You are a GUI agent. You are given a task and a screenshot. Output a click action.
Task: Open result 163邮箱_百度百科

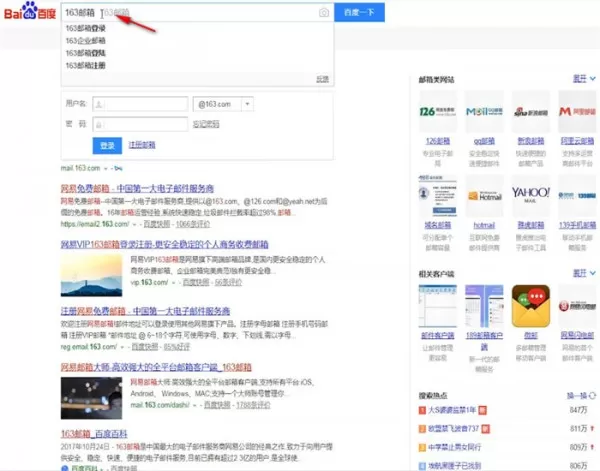pos(94,434)
